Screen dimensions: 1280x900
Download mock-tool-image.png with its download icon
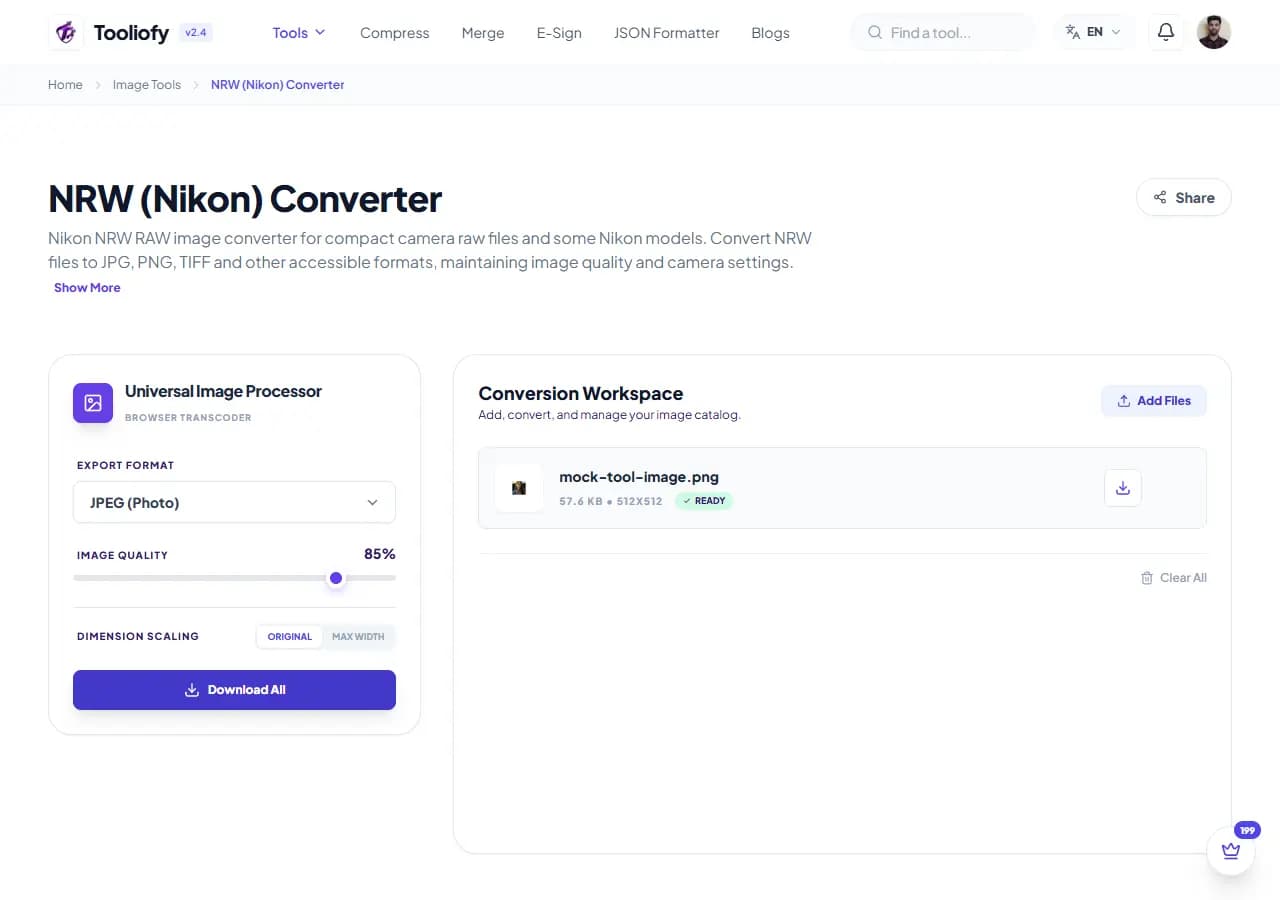[x=1122, y=488]
